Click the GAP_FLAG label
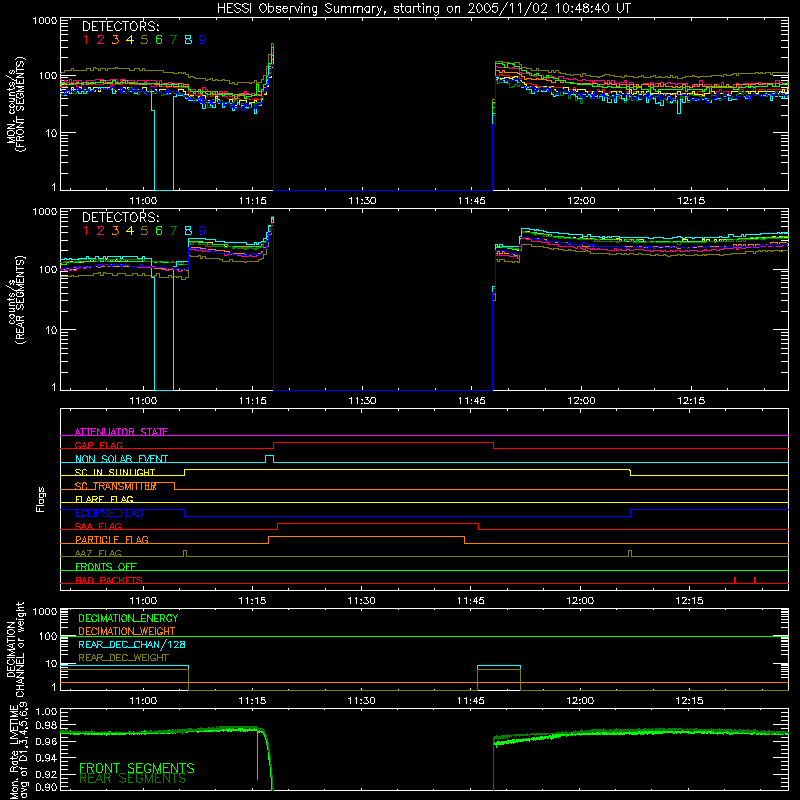The image size is (800, 800). point(99,445)
